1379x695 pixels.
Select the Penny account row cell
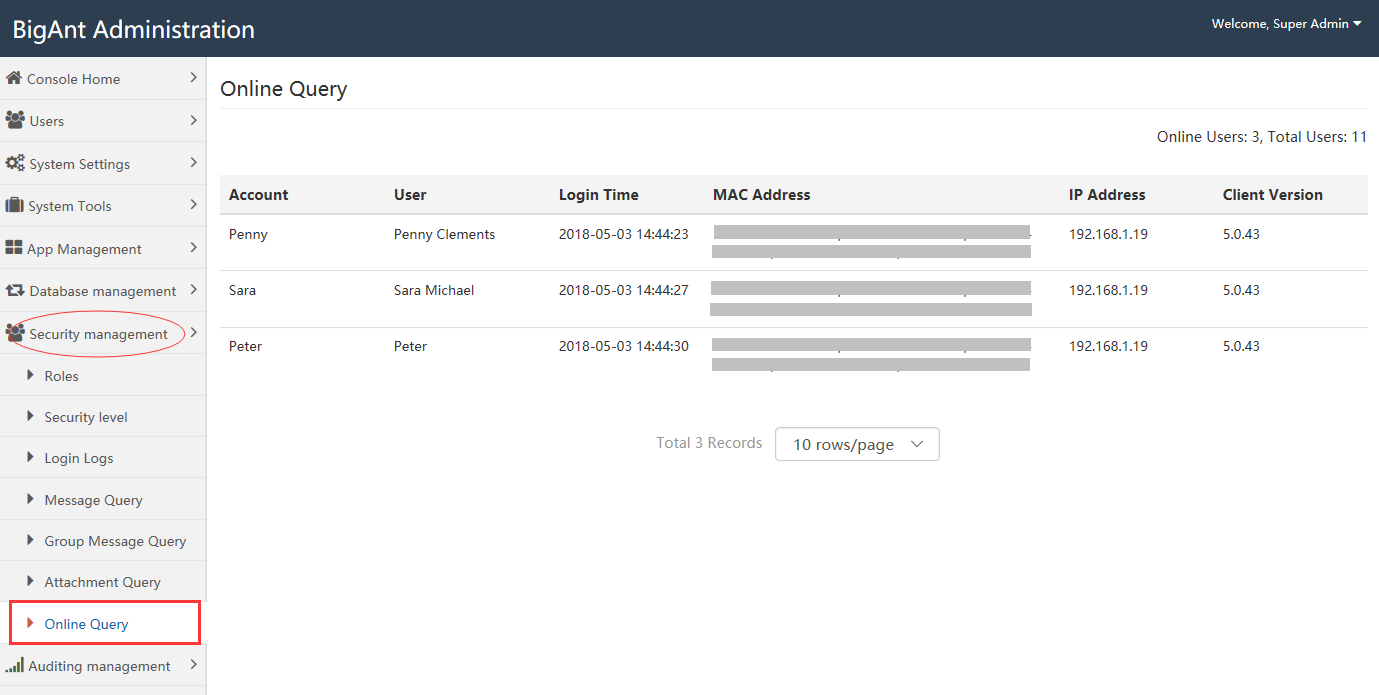[248, 234]
